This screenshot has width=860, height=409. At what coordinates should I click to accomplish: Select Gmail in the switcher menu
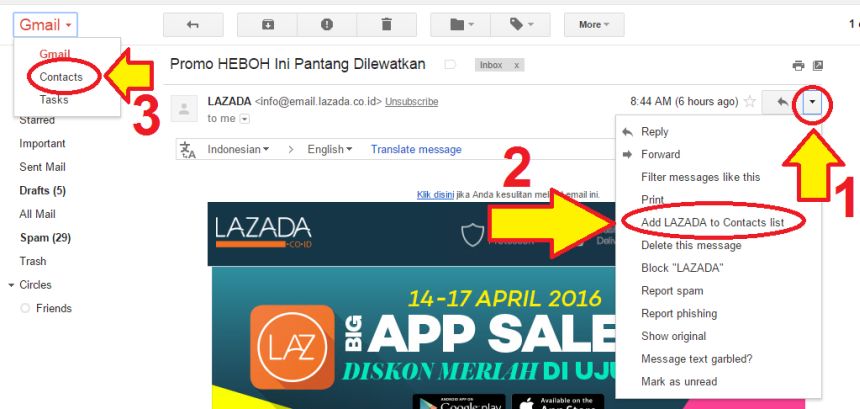coord(55,54)
